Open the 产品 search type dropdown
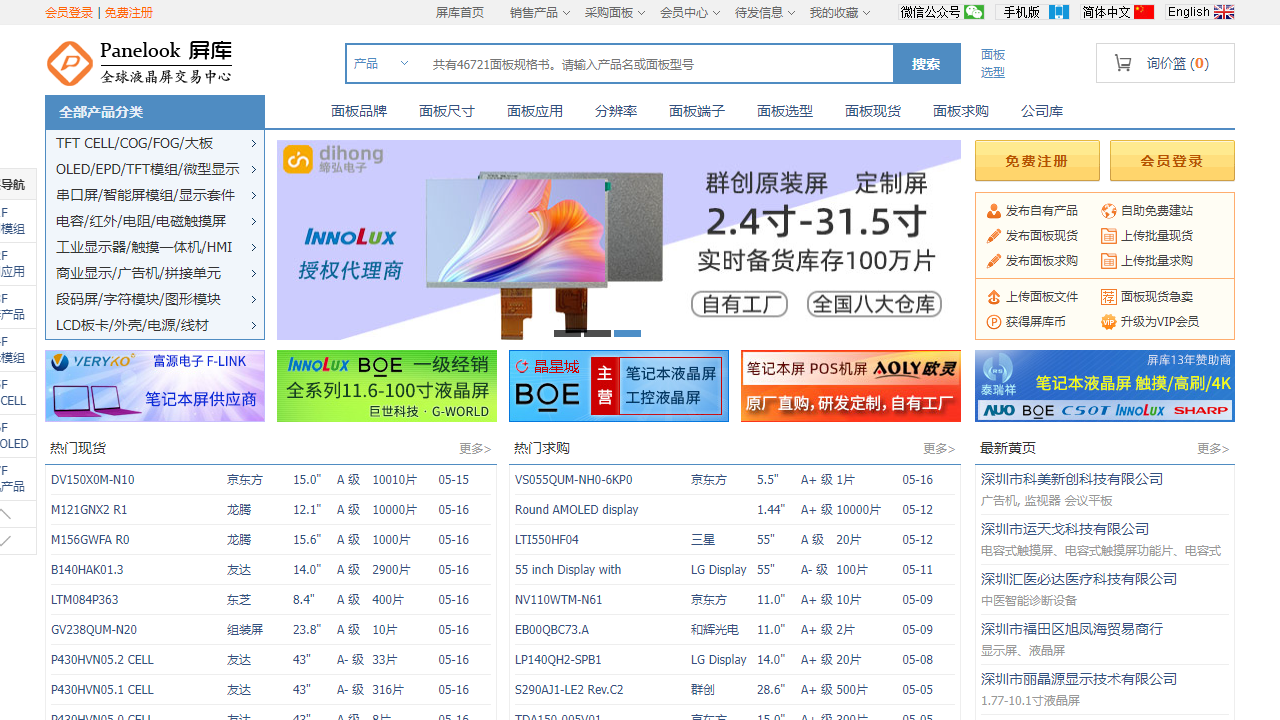 pos(382,64)
